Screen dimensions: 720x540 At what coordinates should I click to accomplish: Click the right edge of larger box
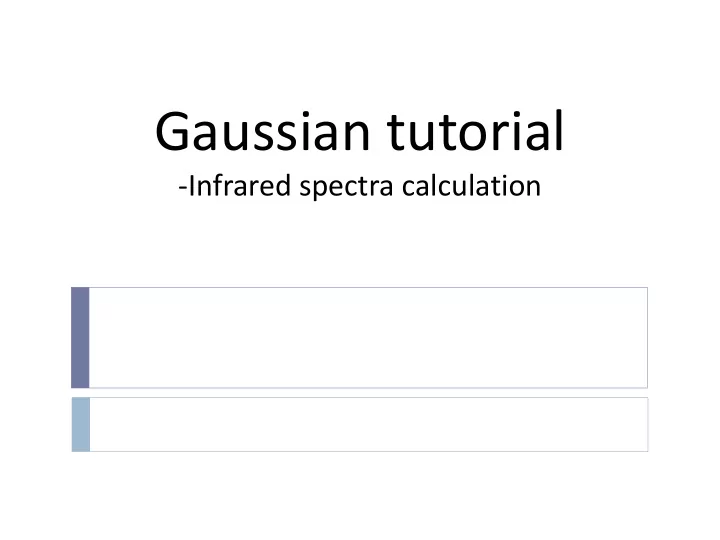647,338
